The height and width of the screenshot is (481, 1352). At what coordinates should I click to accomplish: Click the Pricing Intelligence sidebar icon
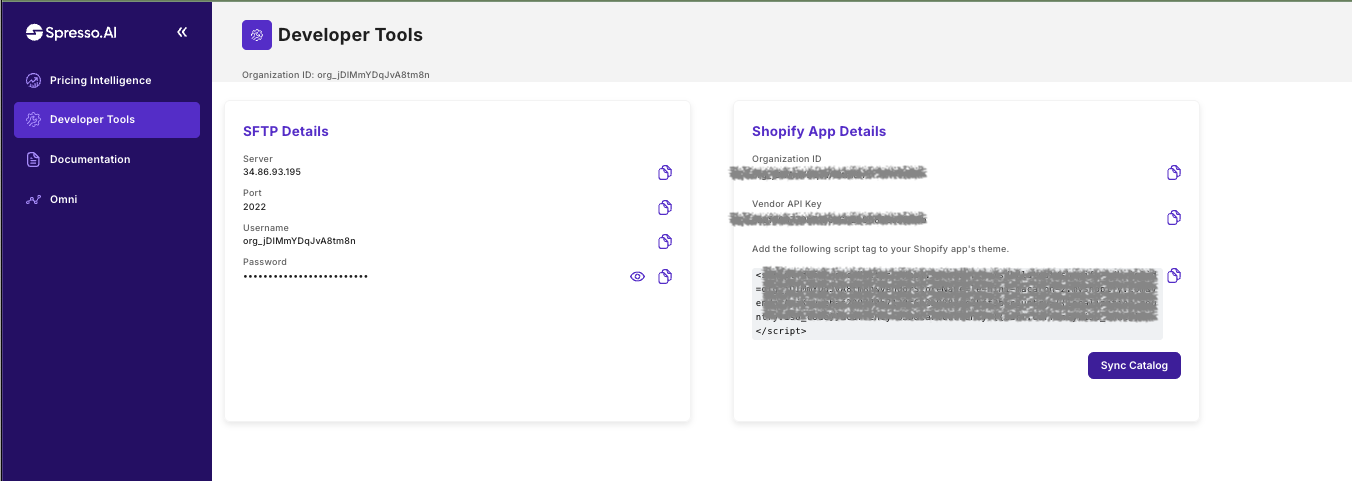pos(33,80)
